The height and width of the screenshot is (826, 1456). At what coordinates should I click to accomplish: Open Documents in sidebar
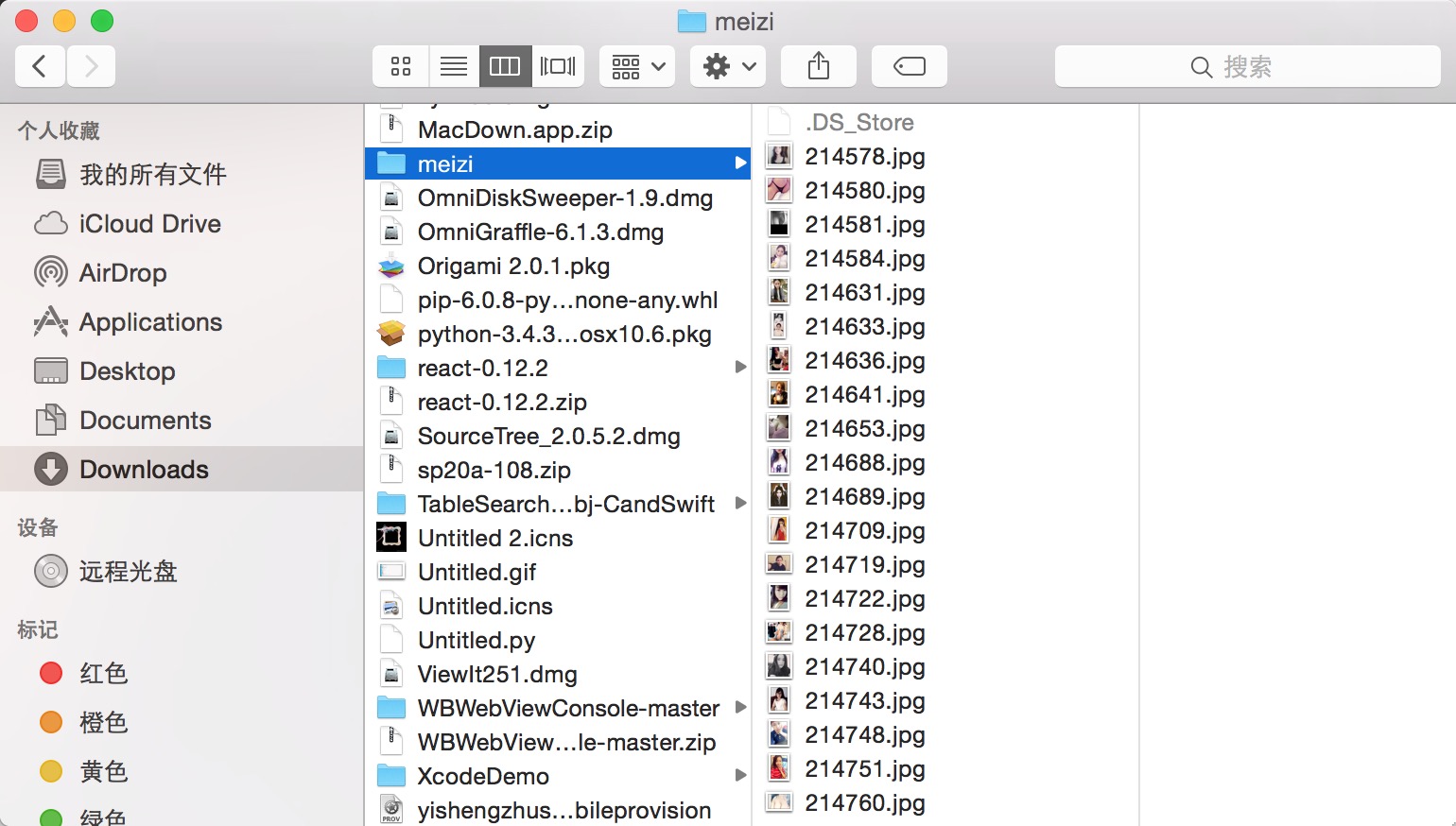182,421
